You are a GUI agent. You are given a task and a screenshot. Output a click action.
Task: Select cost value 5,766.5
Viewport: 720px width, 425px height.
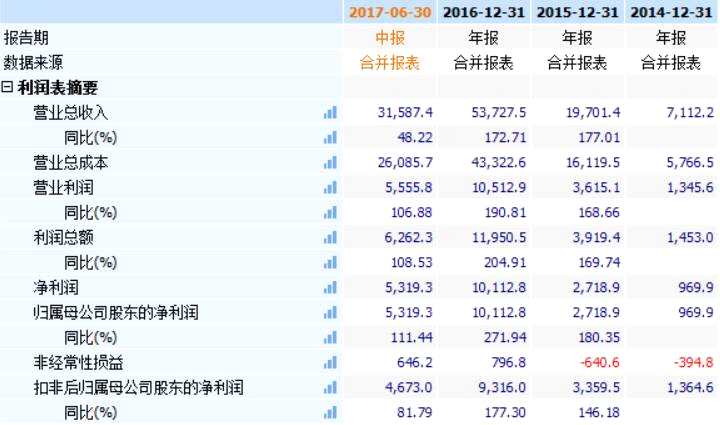point(690,162)
